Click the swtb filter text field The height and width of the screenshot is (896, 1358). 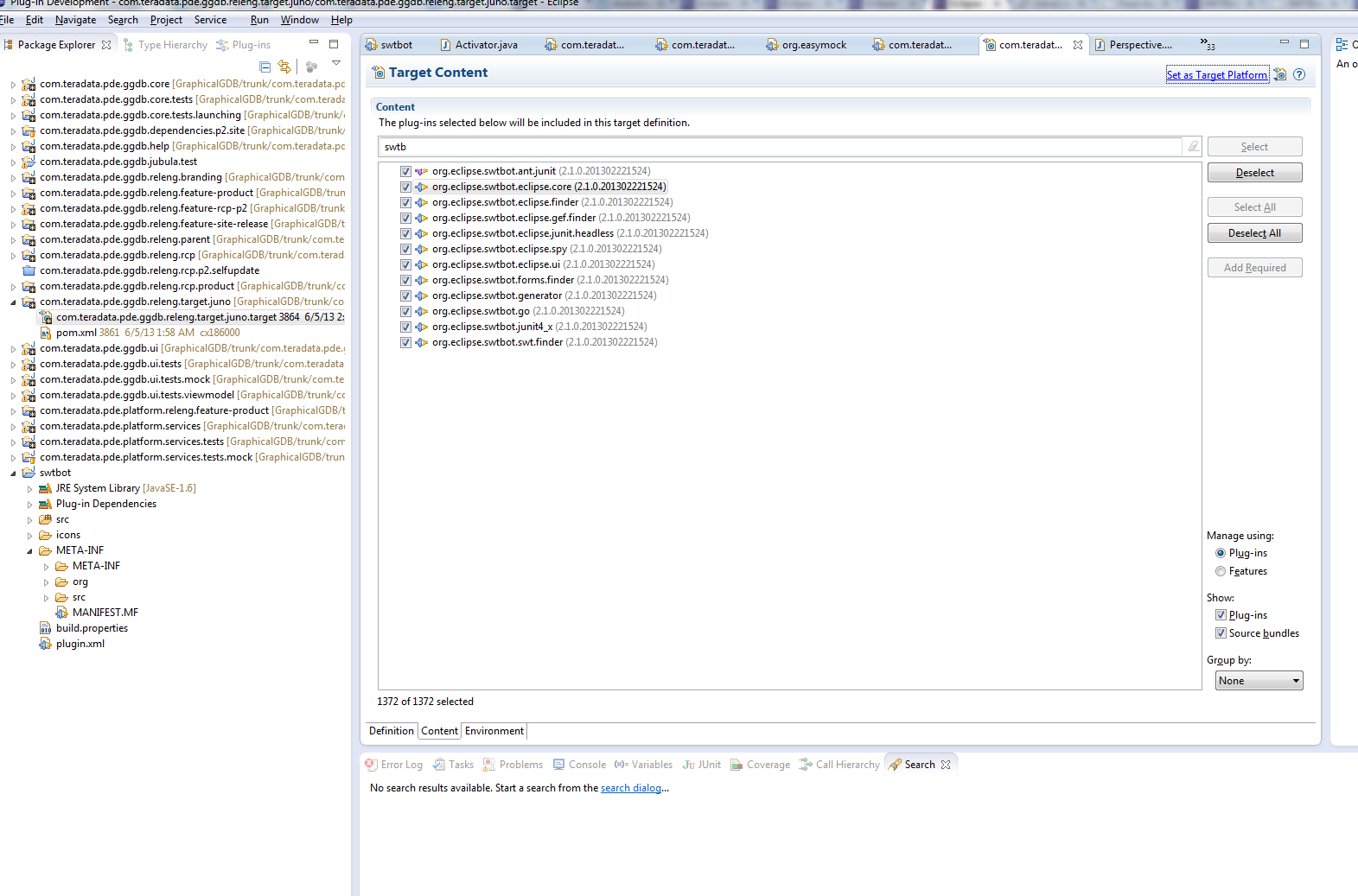click(x=781, y=147)
